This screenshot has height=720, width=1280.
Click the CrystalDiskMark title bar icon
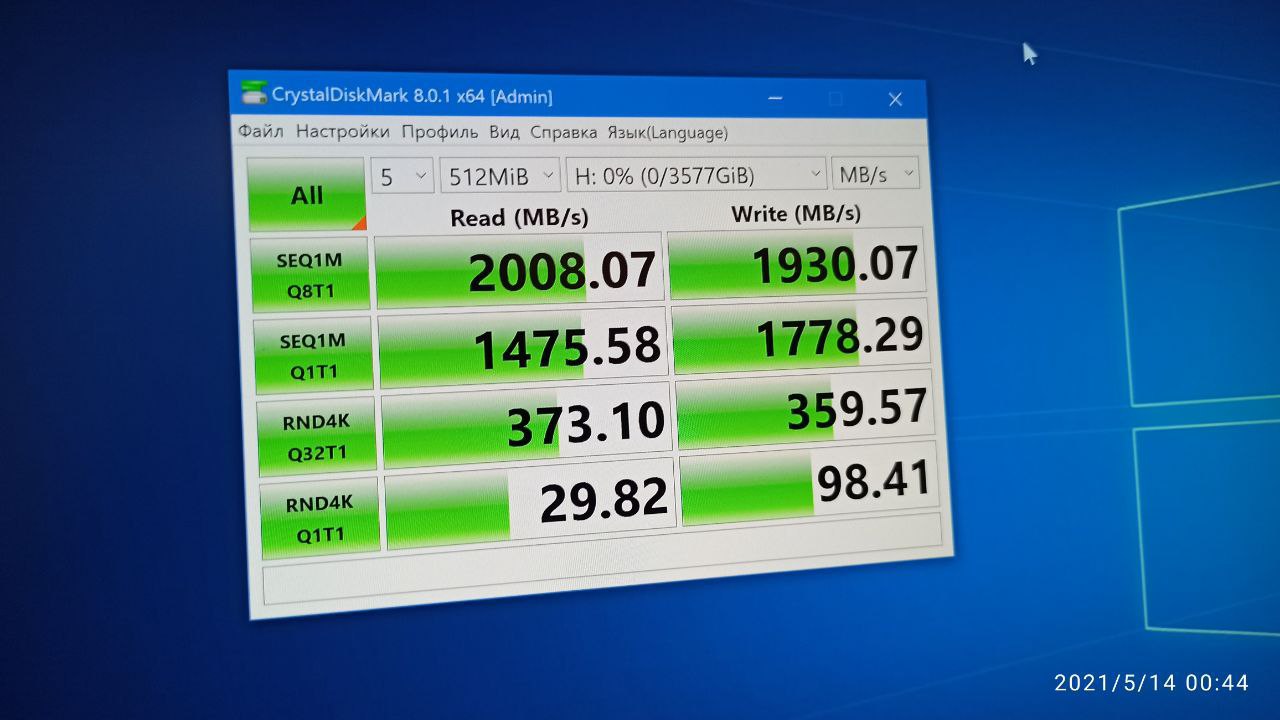pos(254,93)
